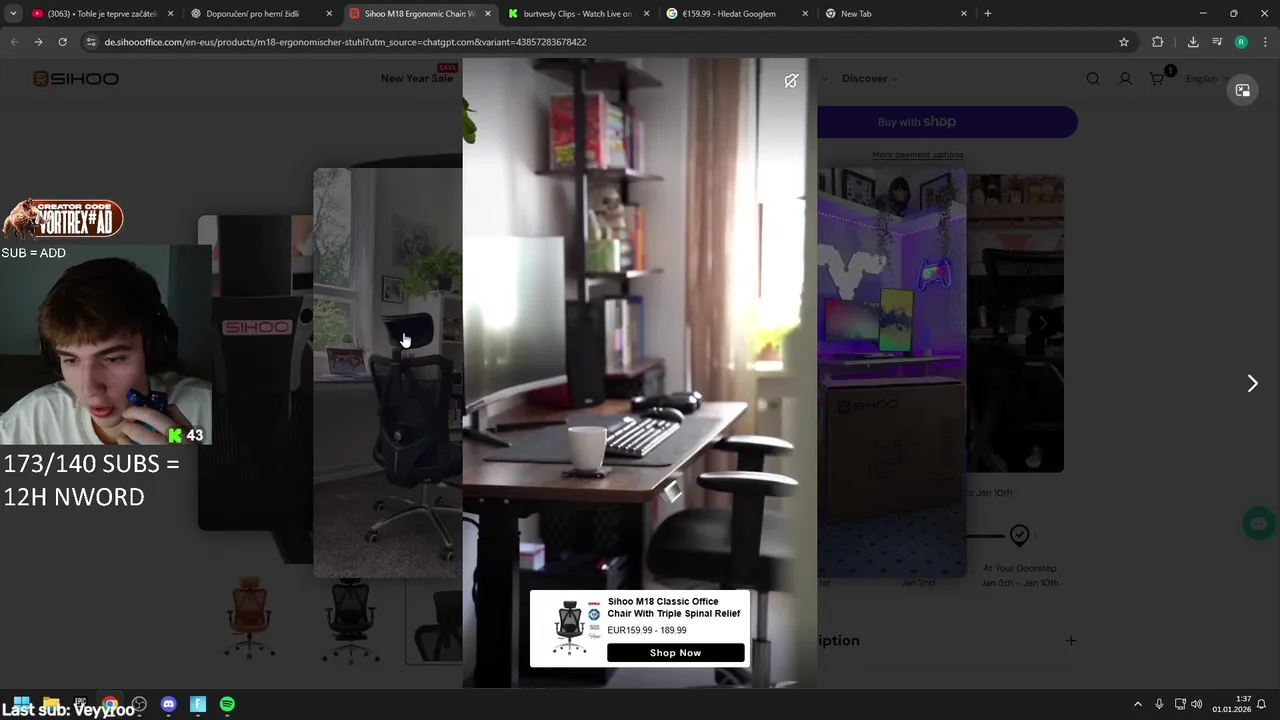The width and height of the screenshot is (1280, 720).
Task: Switch to burtvesly Clips tab
Action: point(578,14)
